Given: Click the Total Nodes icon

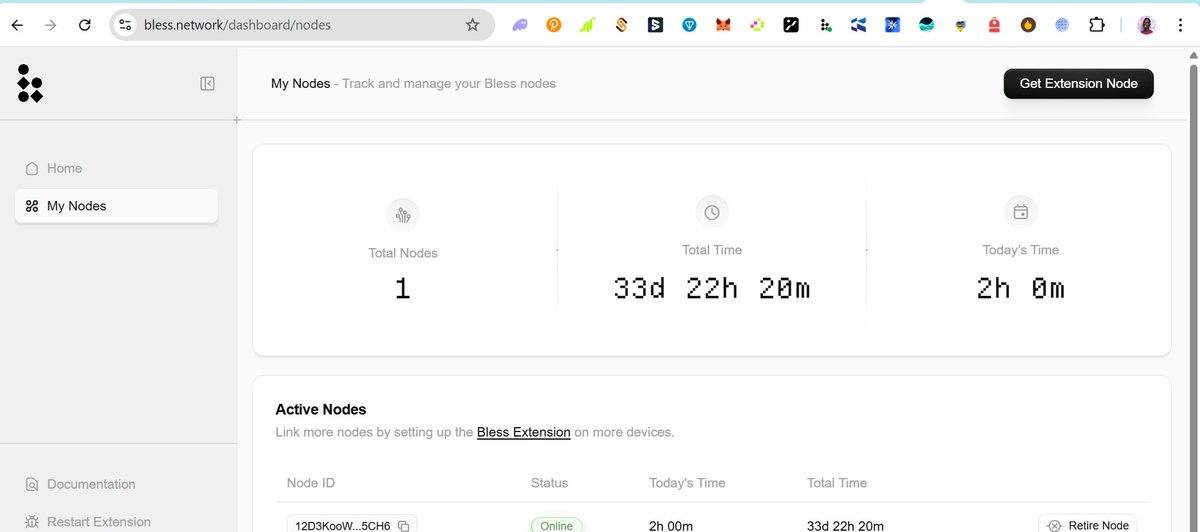Looking at the screenshot, I should [x=402, y=214].
